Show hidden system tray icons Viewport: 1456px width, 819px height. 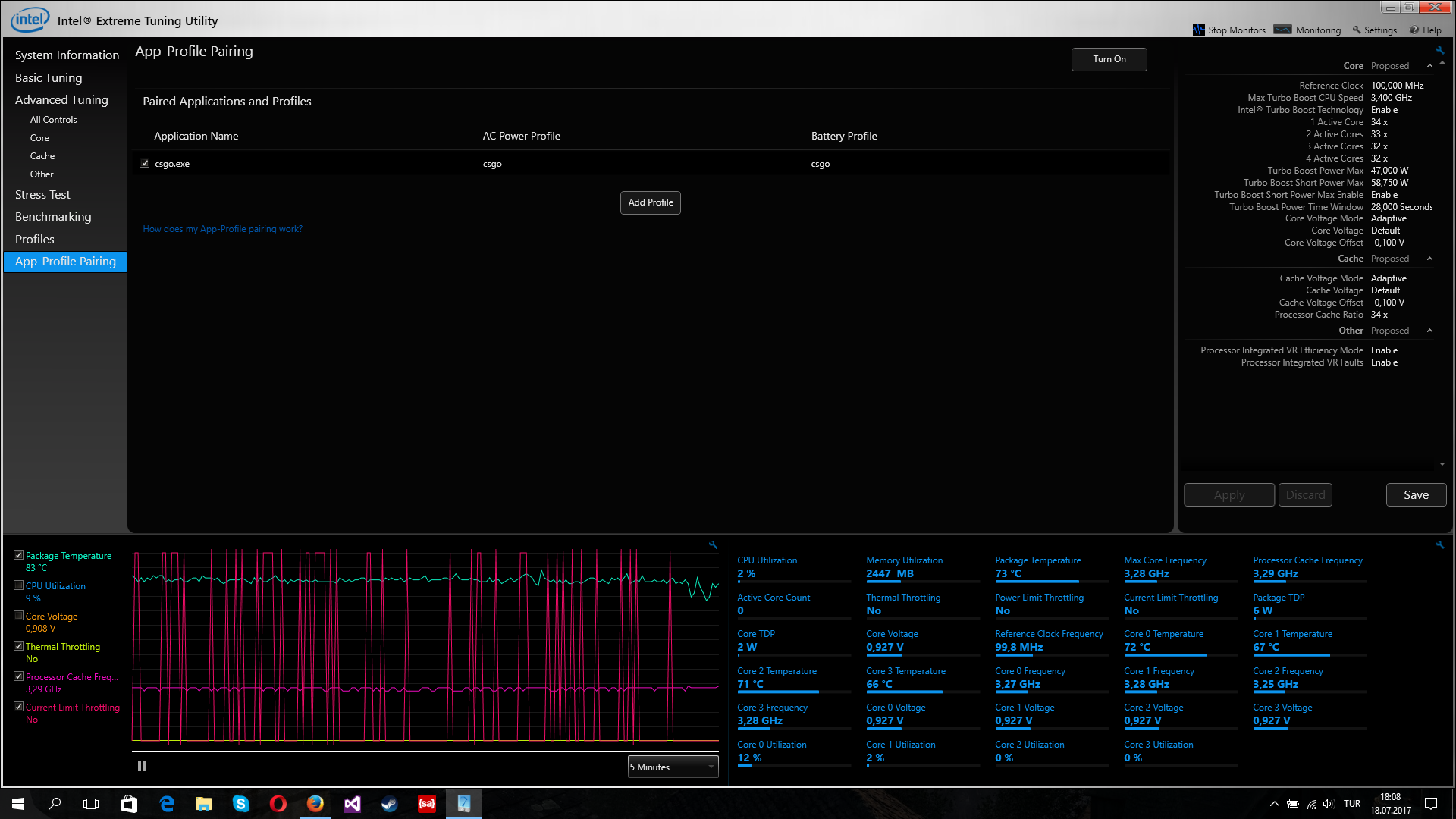click(1275, 804)
